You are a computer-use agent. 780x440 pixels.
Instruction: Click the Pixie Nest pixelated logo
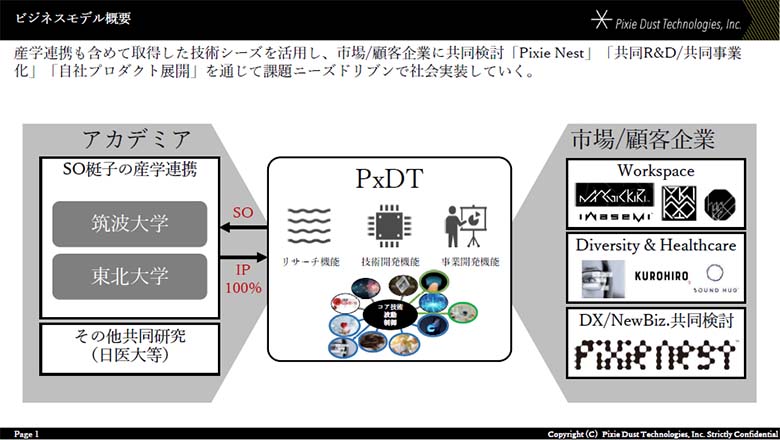[x=655, y=354]
